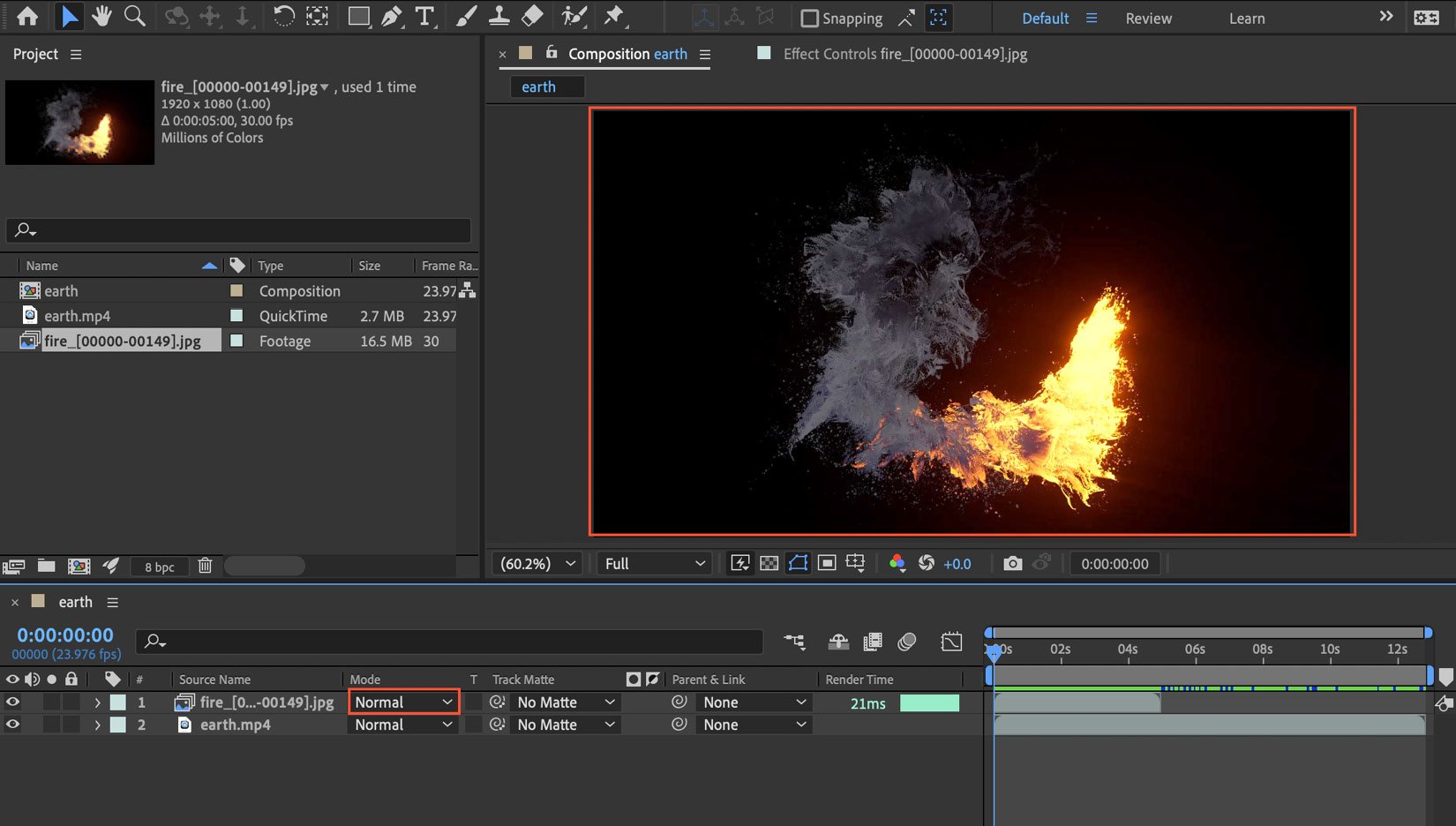Select the Eraser tool
1456x826 pixels.
tap(532, 16)
